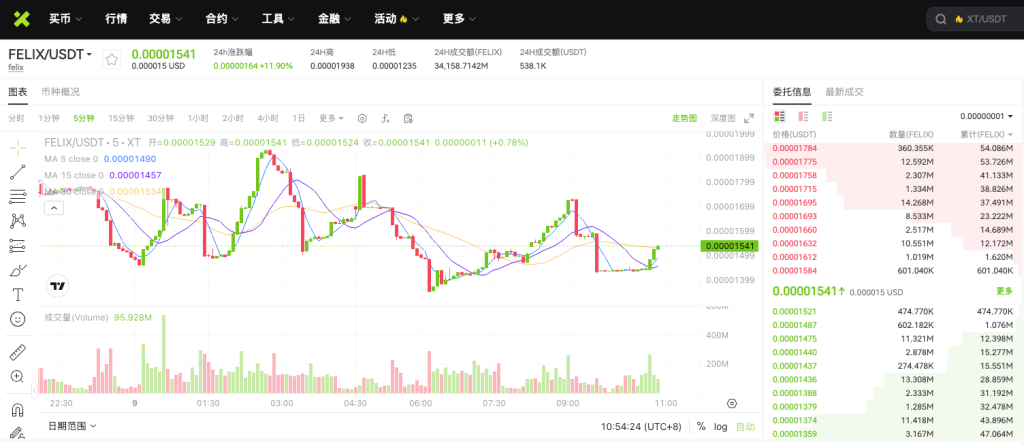
Task: Click sell order price 0.00001784
Action: (795, 148)
